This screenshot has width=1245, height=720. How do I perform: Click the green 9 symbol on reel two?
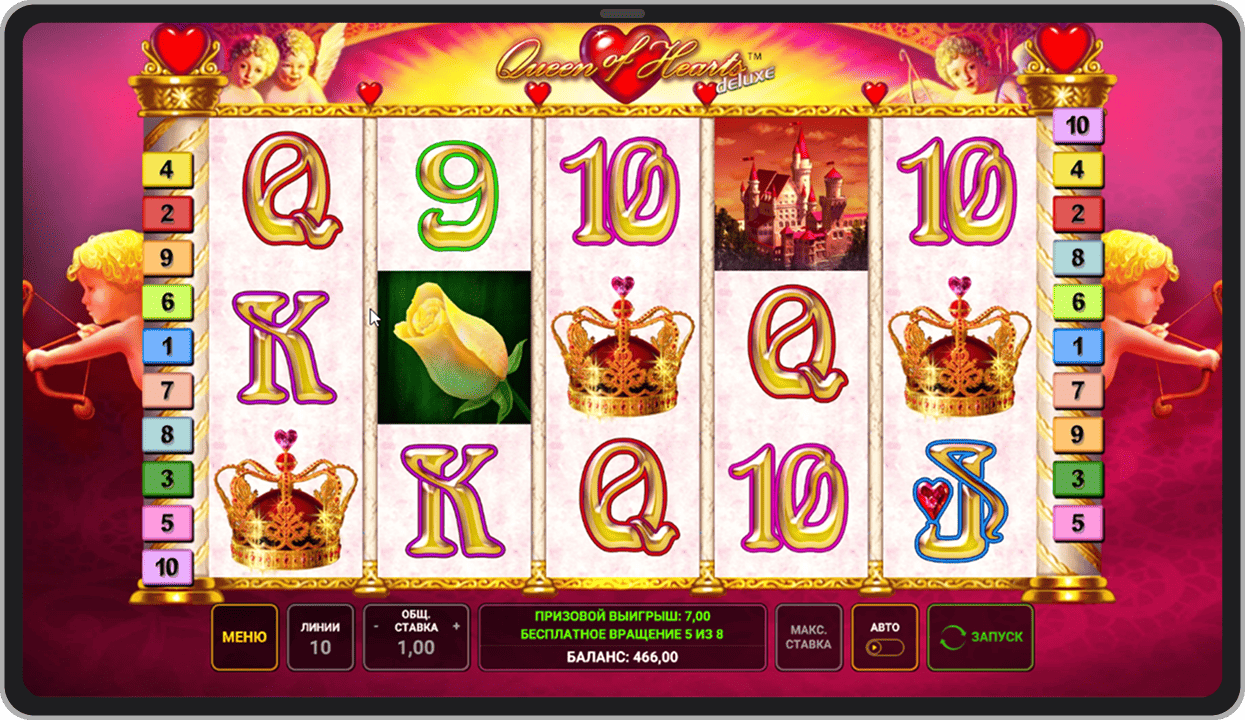pos(455,195)
